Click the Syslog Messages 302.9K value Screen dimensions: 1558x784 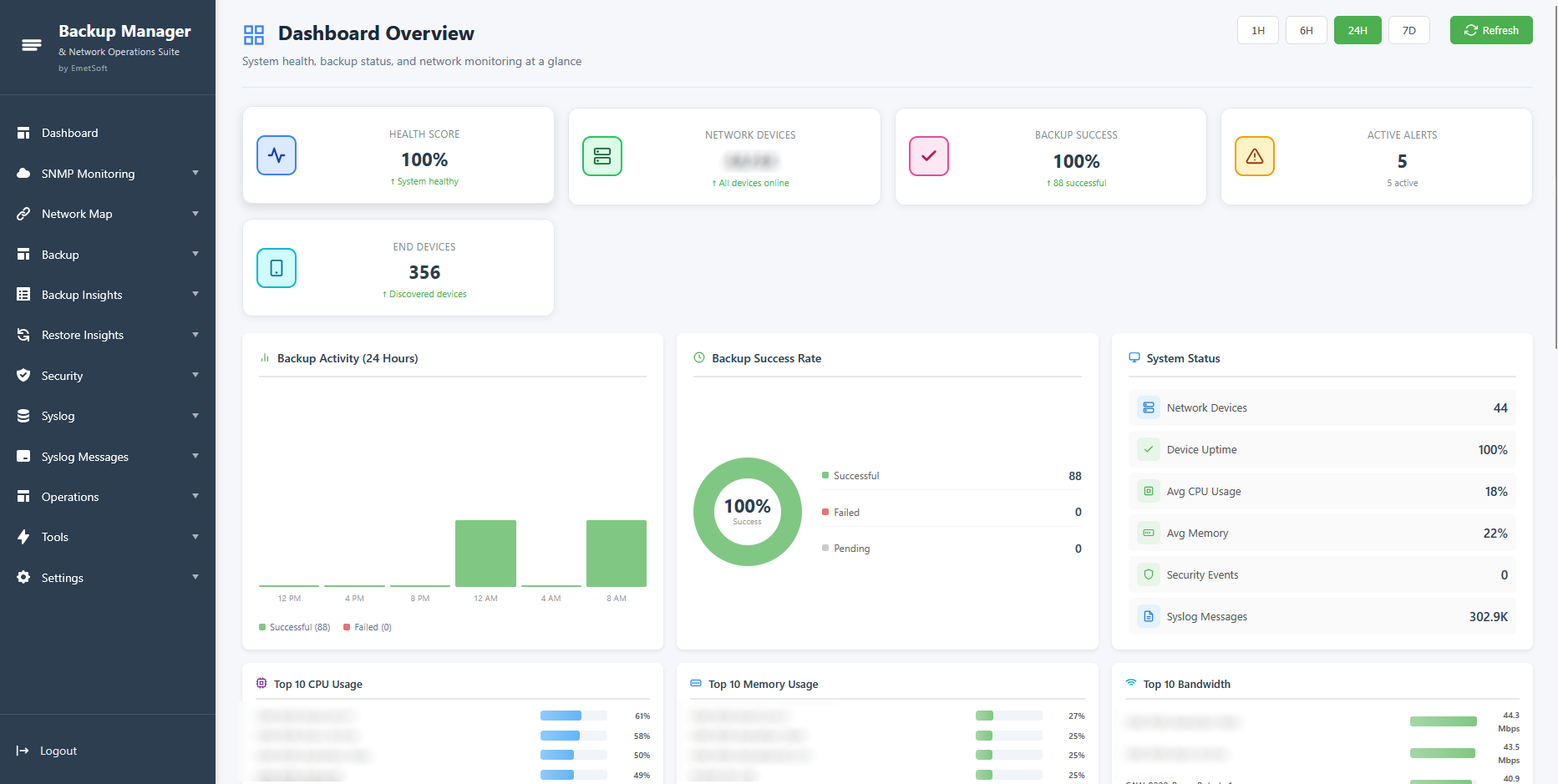pyautogui.click(x=1489, y=616)
